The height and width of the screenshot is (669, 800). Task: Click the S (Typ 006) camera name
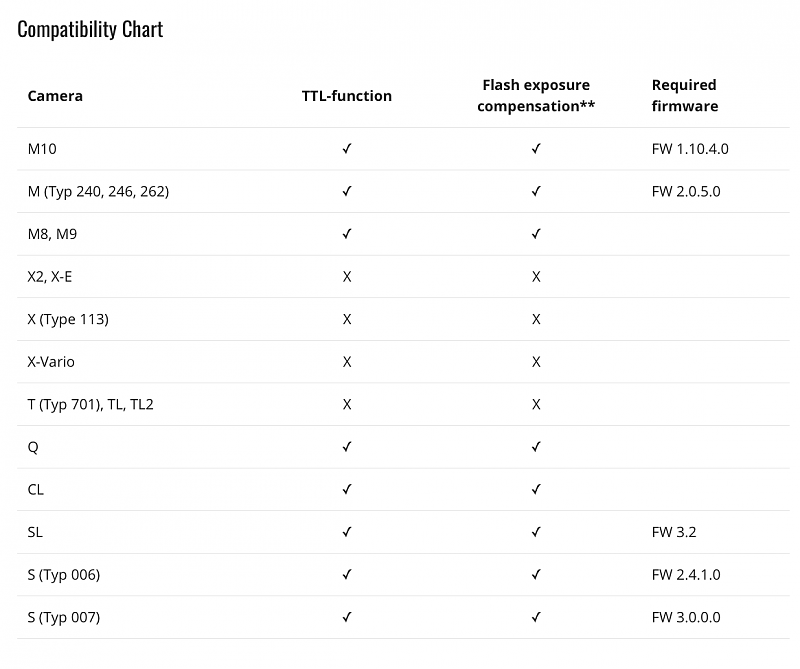[64, 575]
